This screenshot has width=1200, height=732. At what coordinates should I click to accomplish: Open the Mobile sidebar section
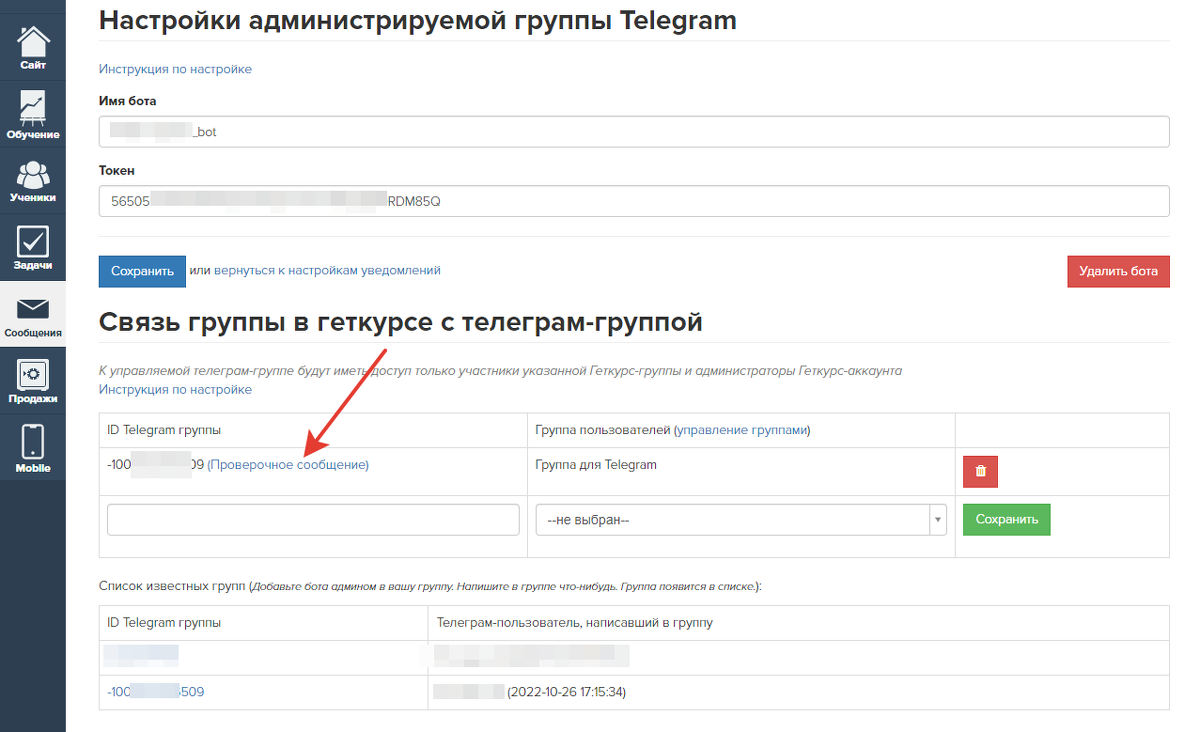33,448
